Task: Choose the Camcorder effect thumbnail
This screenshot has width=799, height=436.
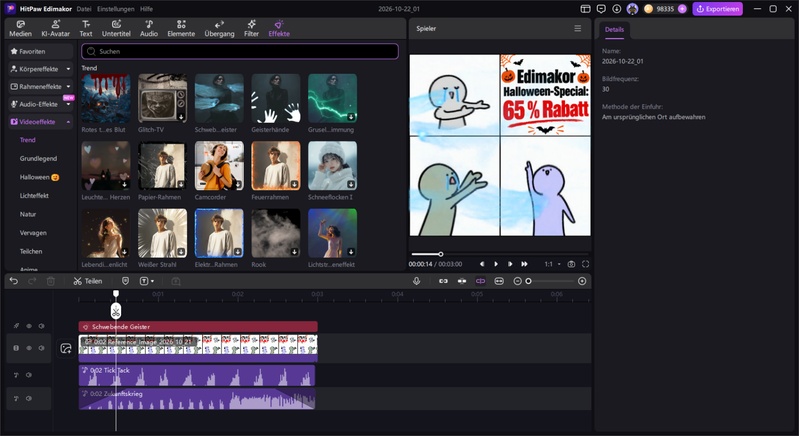Action: 219,166
